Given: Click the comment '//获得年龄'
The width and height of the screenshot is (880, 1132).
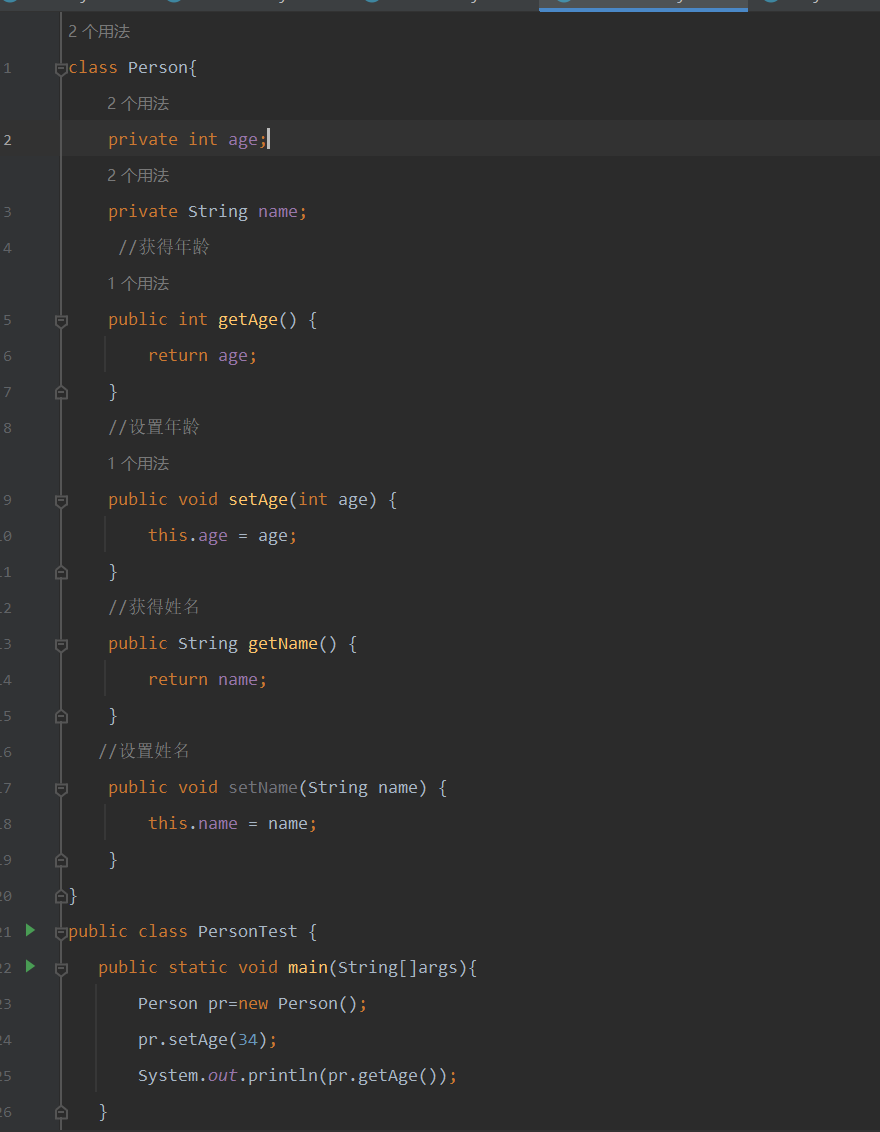Looking at the screenshot, I should click(x=164, y=247).
